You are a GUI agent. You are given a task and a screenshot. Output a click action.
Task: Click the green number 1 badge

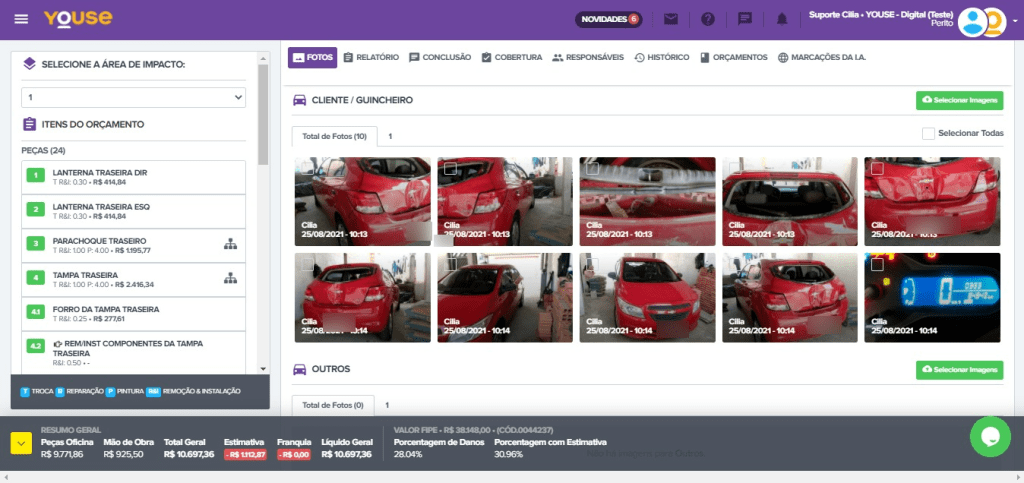click(x=35, y=175)
